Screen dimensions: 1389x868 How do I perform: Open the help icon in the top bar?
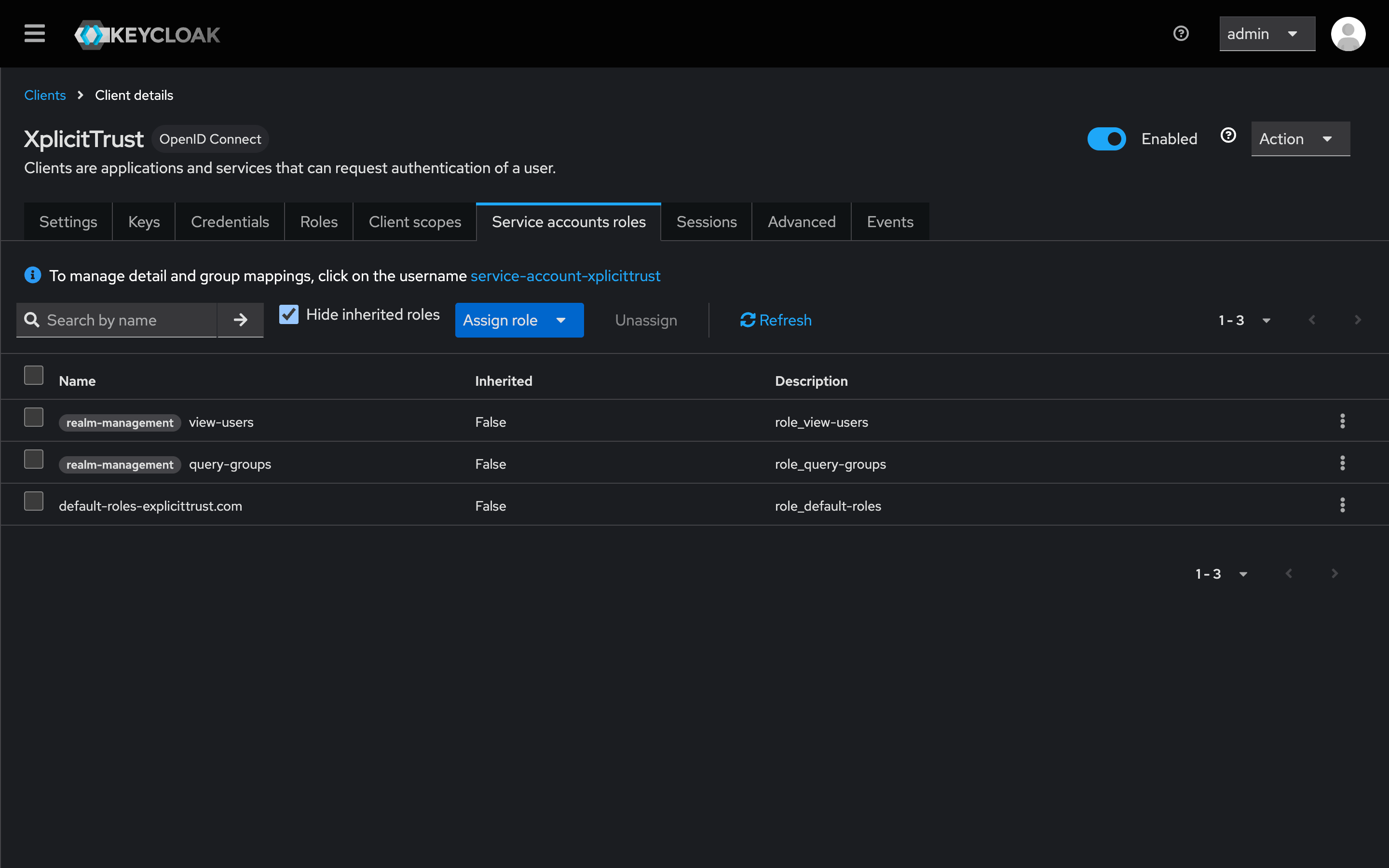point(1181,34)
